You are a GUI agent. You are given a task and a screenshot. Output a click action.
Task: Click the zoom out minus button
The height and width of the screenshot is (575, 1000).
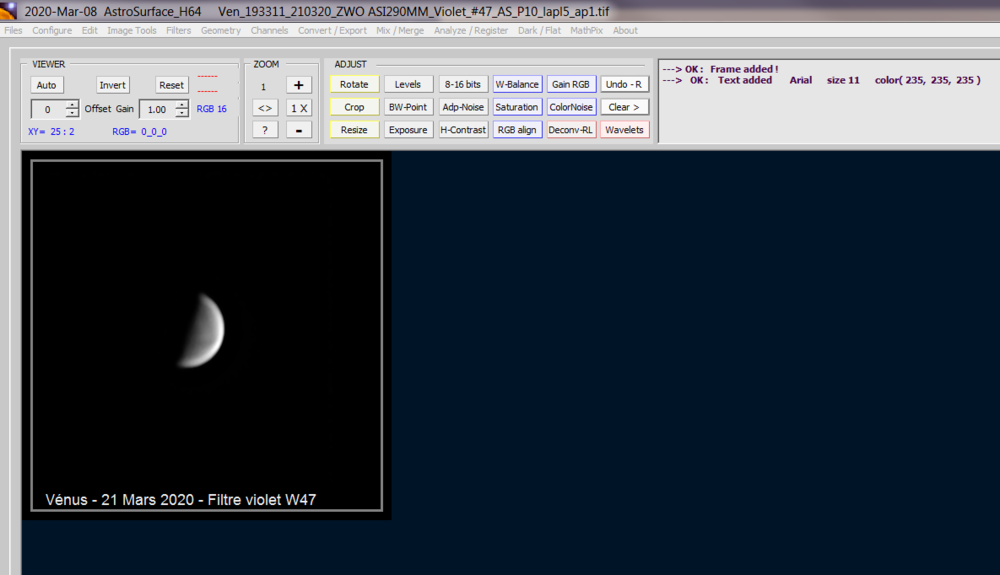click(298, 130)
